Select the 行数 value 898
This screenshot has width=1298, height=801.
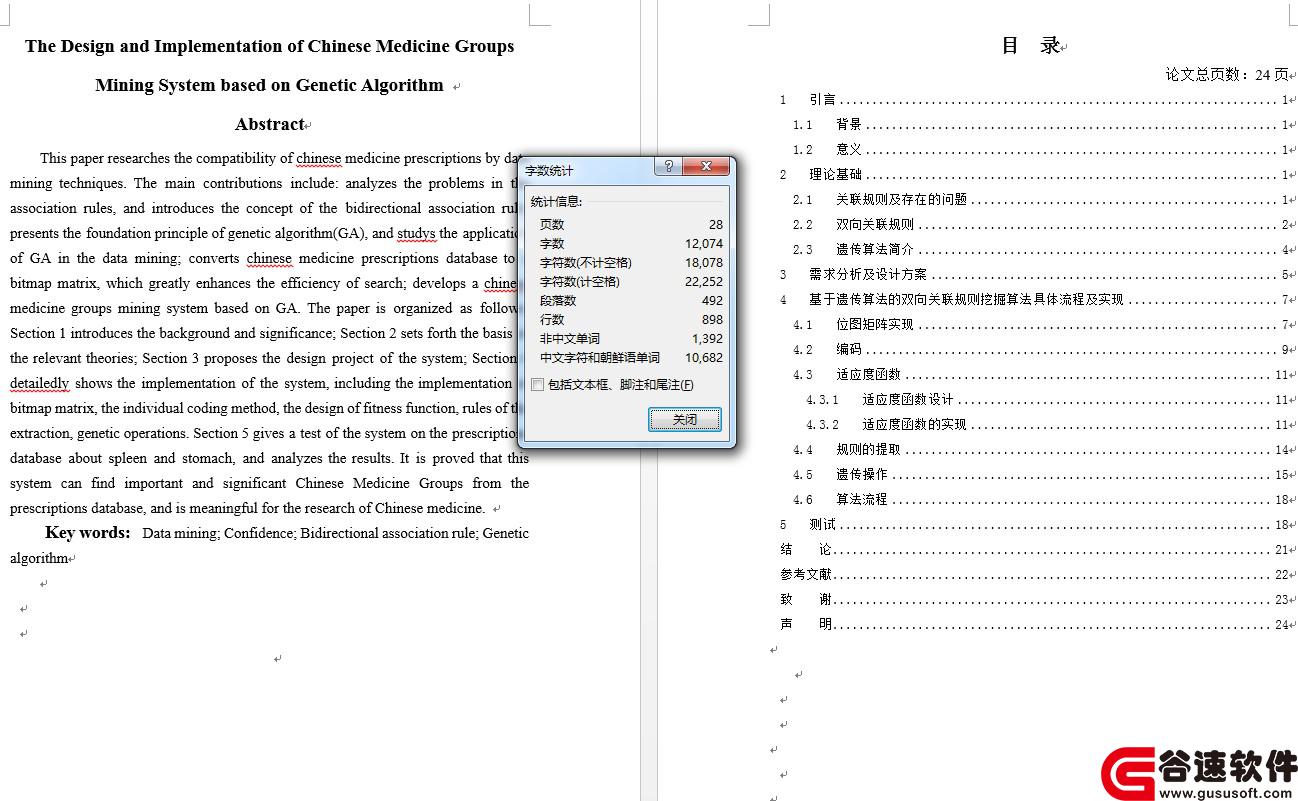point(712,320)
